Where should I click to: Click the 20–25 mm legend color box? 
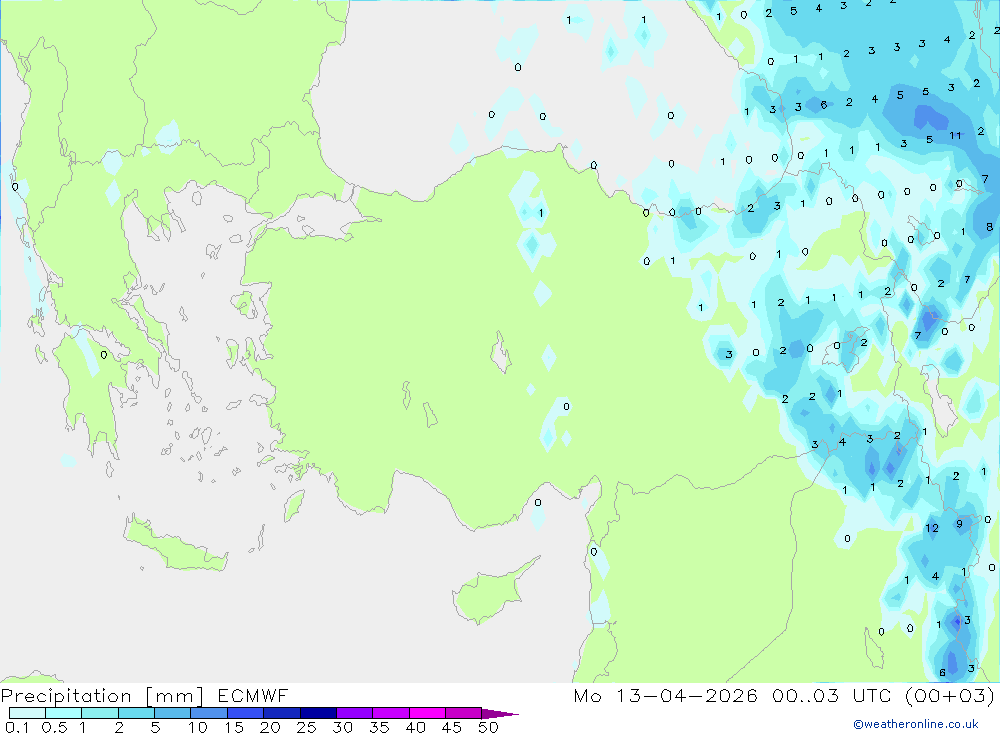click(x=282, y=713)
